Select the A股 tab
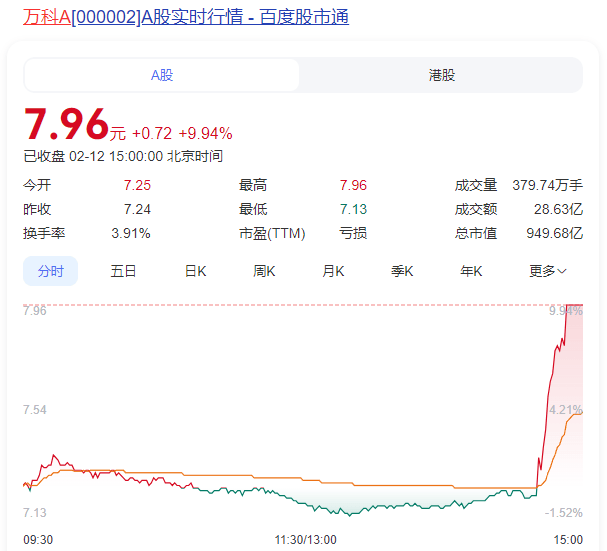The height and width of the screenshot is (551, 607). [x=162, y=75]
